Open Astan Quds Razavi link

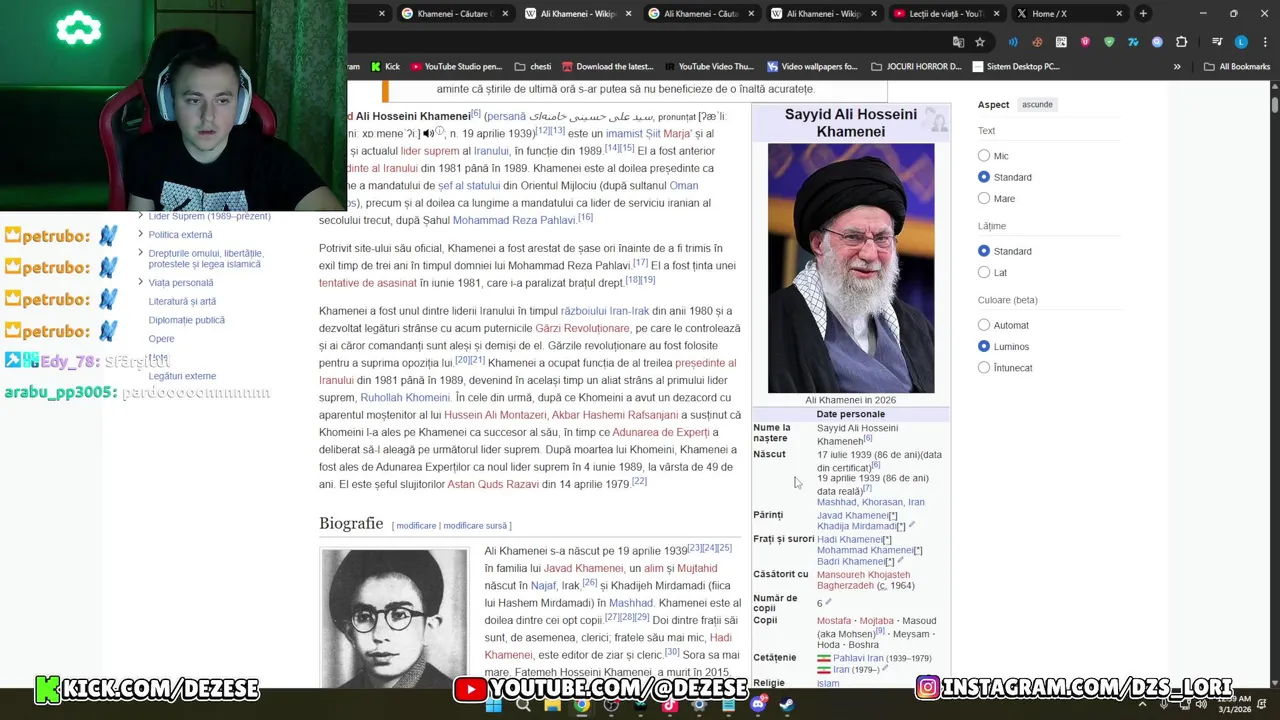[493, 484]
